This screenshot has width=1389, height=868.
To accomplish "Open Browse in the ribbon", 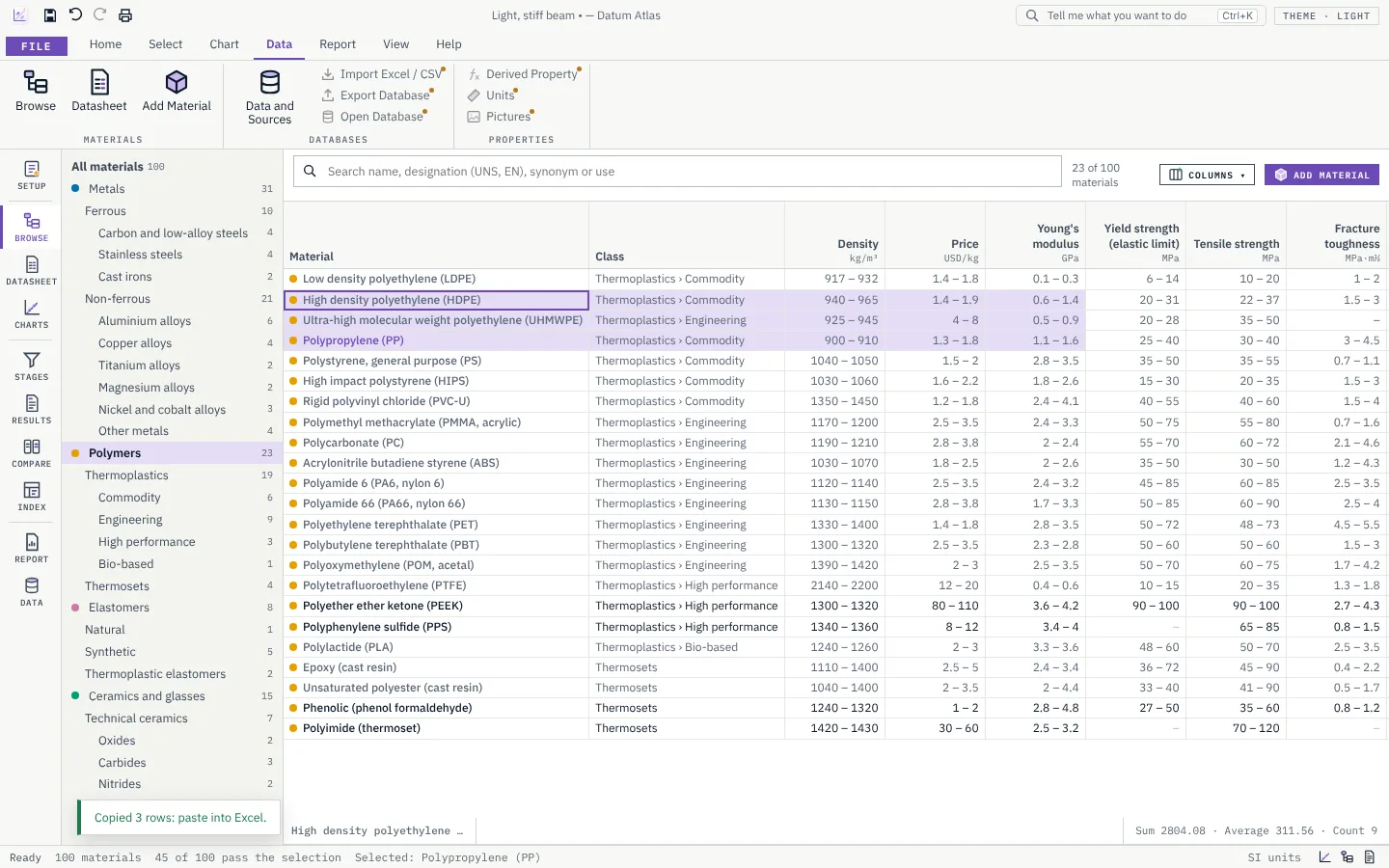I will click(36, 92).
